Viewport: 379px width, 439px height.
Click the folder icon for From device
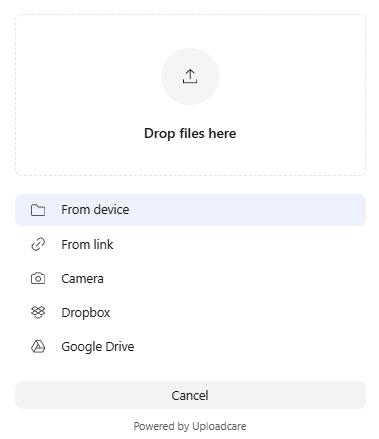[x=38, y=210]
